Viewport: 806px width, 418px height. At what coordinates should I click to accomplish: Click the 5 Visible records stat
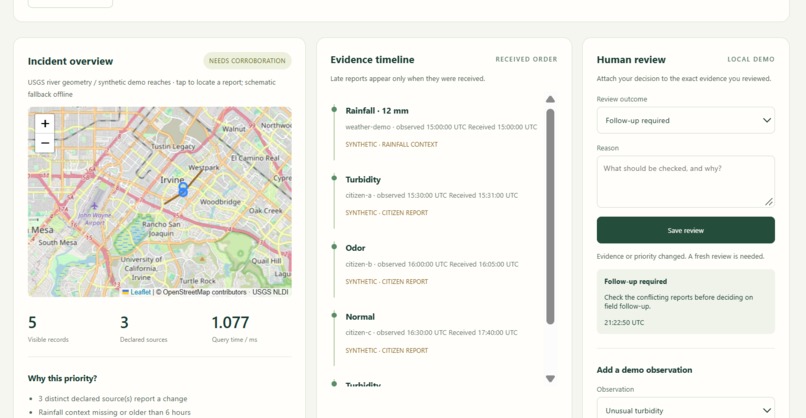[x=48, y=329]
